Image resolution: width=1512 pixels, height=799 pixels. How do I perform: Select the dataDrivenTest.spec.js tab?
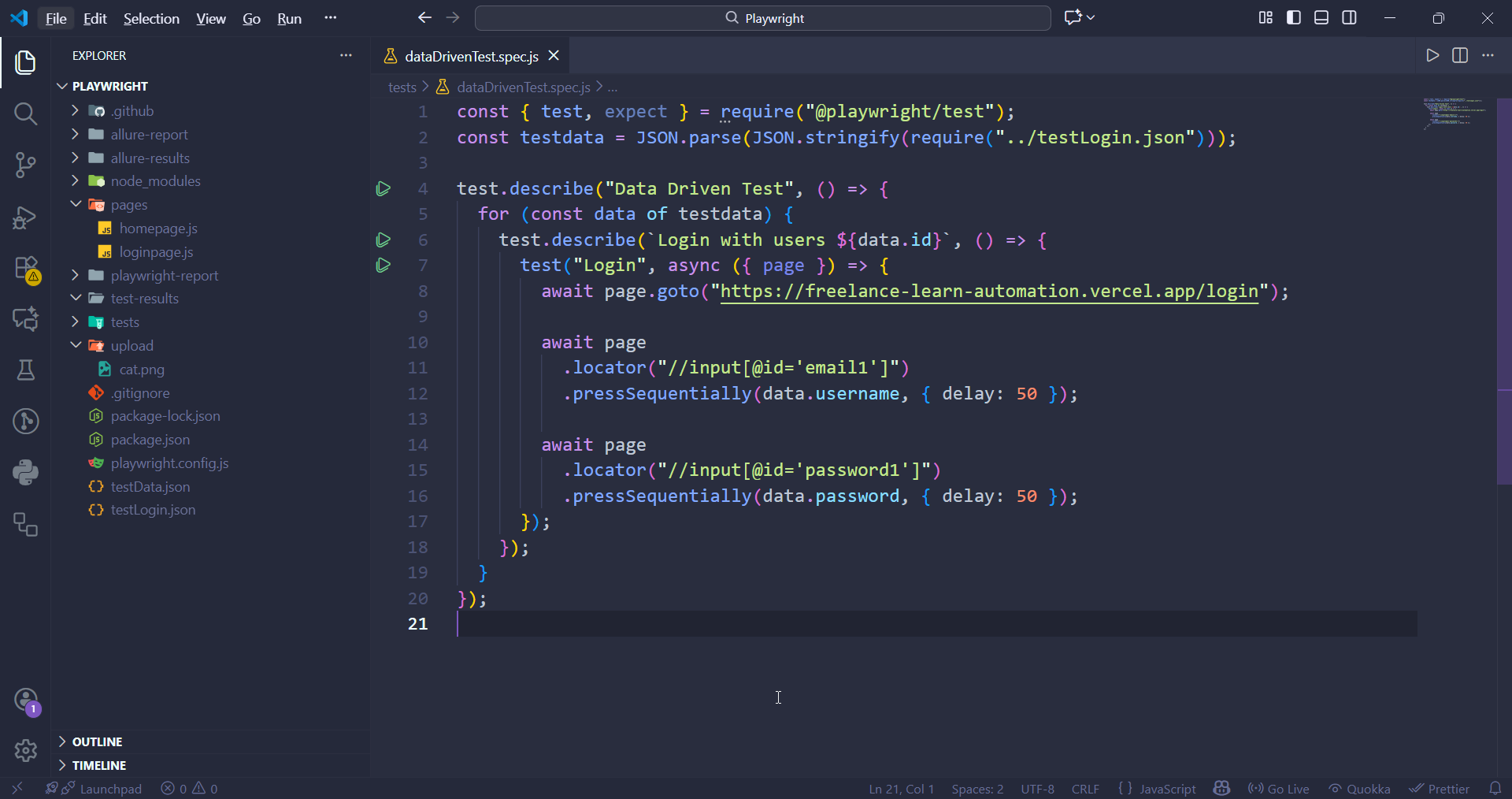click(x=471, y=56)
